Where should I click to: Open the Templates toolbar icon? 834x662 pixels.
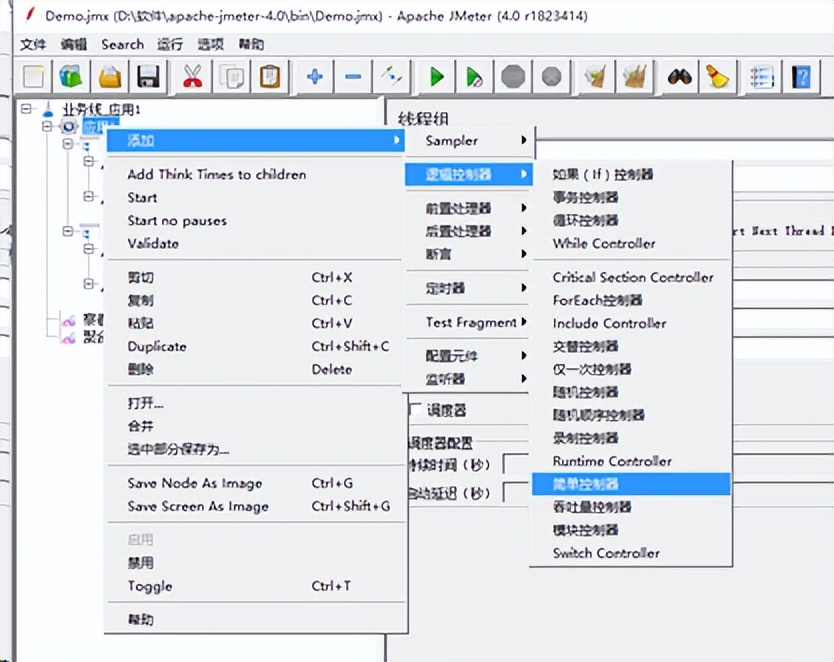pyautogui.click(x=71, y=77)
